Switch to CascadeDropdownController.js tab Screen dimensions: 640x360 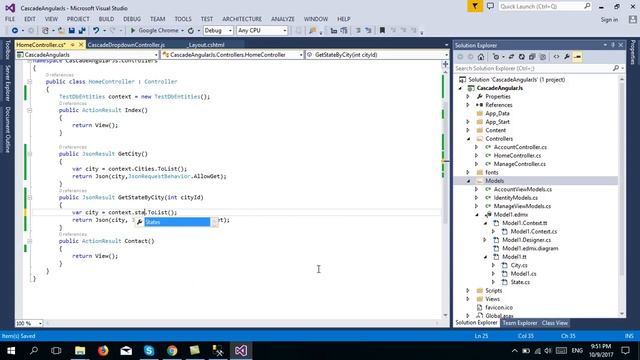(x=126, y=45)
